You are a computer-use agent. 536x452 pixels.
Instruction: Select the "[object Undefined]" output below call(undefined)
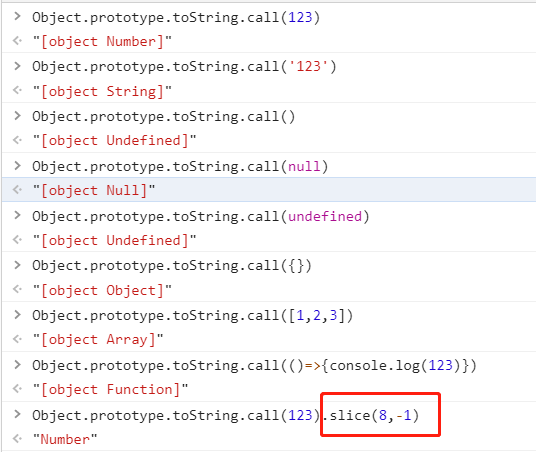tap(114, 241)
